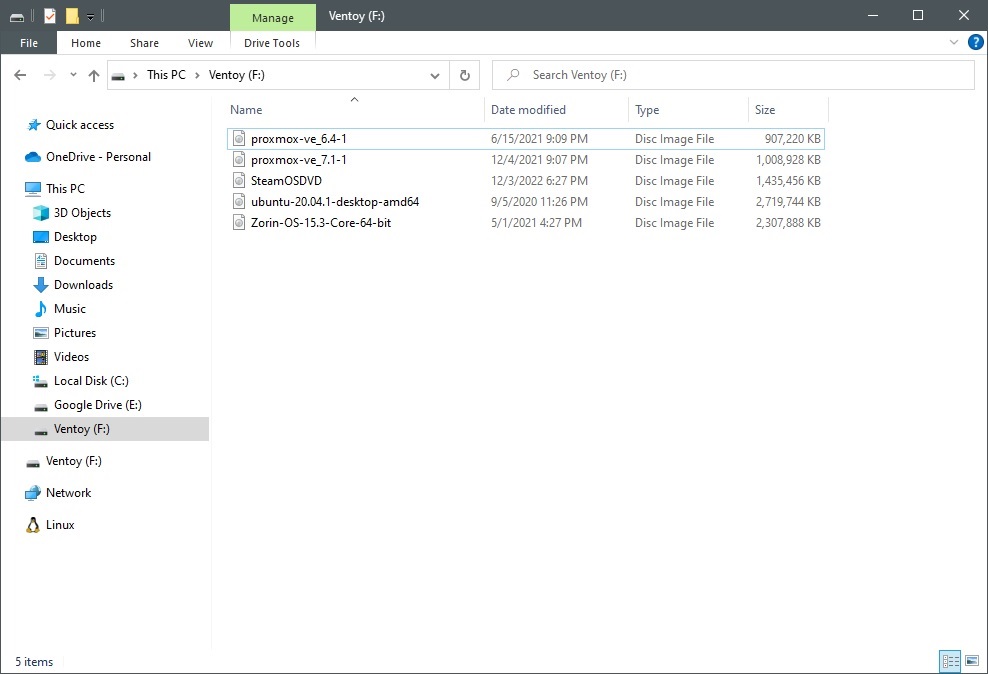Go up one level with the Up arrow
Screen dimensions: 988x674
point(94,75)
